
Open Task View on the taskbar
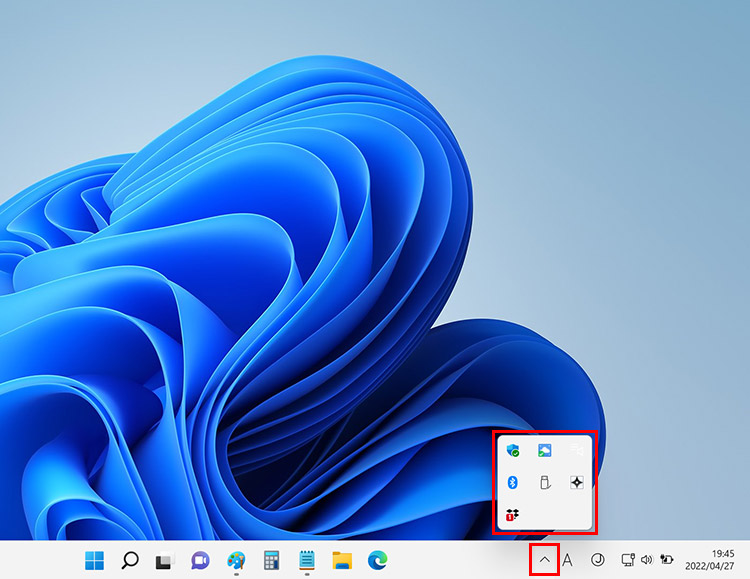(x=165, y=560)
